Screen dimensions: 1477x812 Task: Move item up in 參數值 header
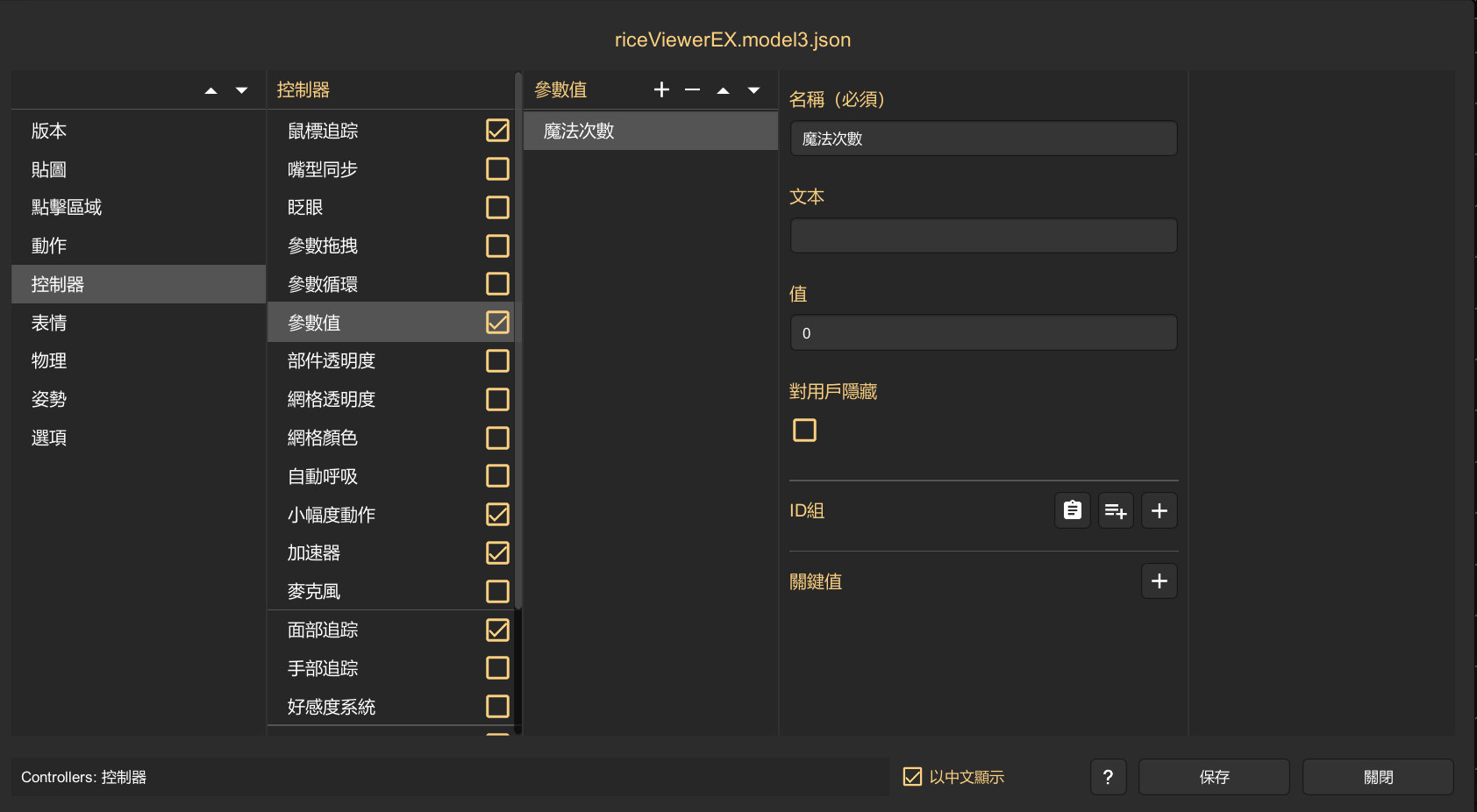723,90
